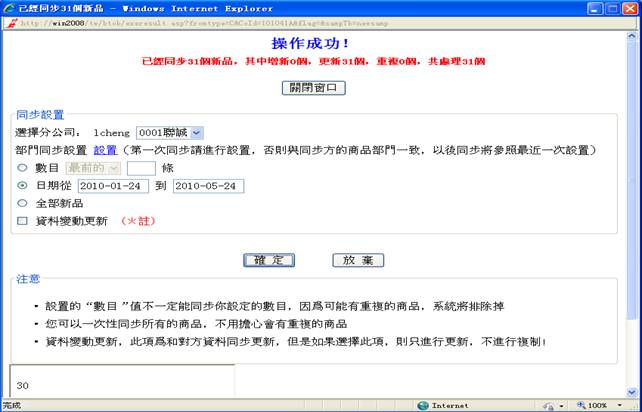Click the text area containing 30
The height and width of the screenshot is (412, 642).
click(122, 384)
